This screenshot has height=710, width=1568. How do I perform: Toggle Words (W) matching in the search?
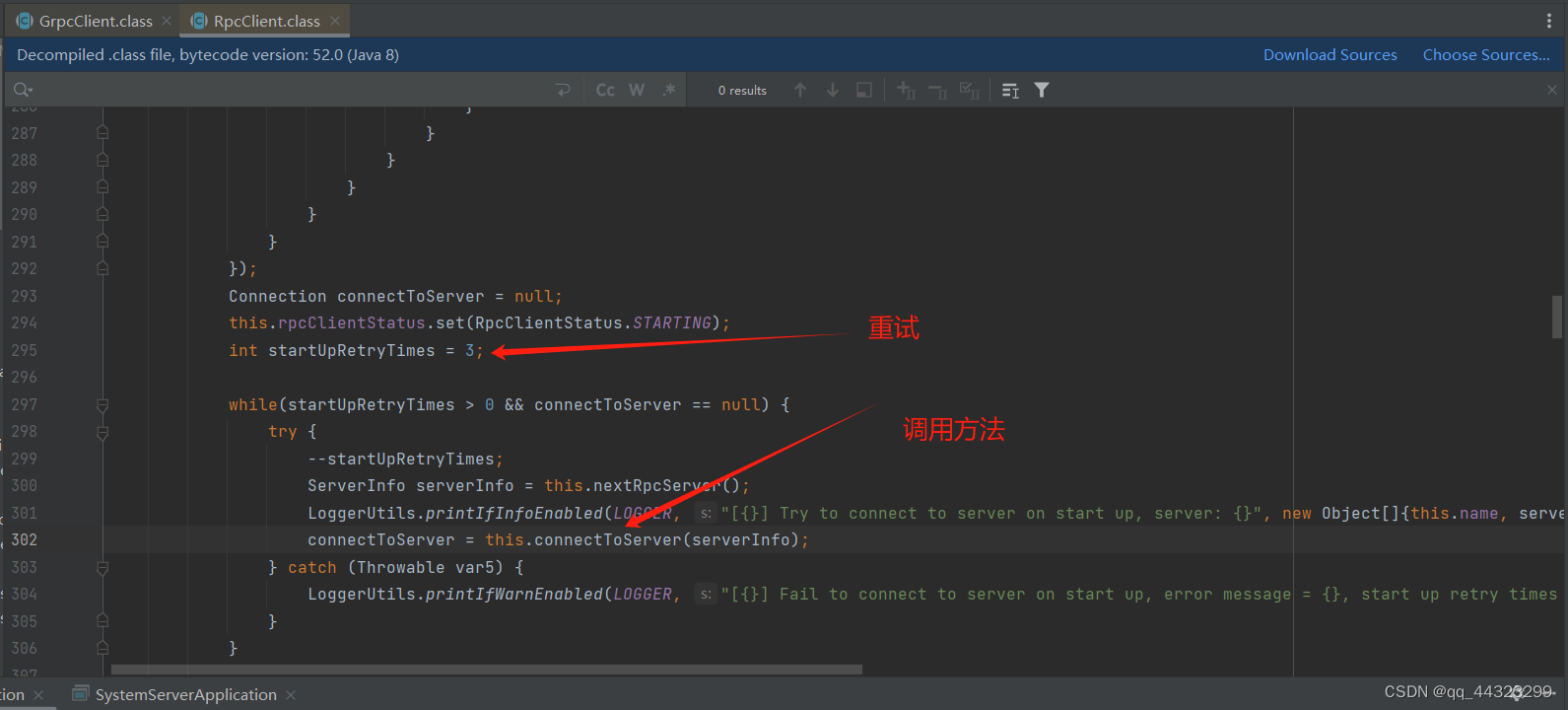[x=637, y=90]
